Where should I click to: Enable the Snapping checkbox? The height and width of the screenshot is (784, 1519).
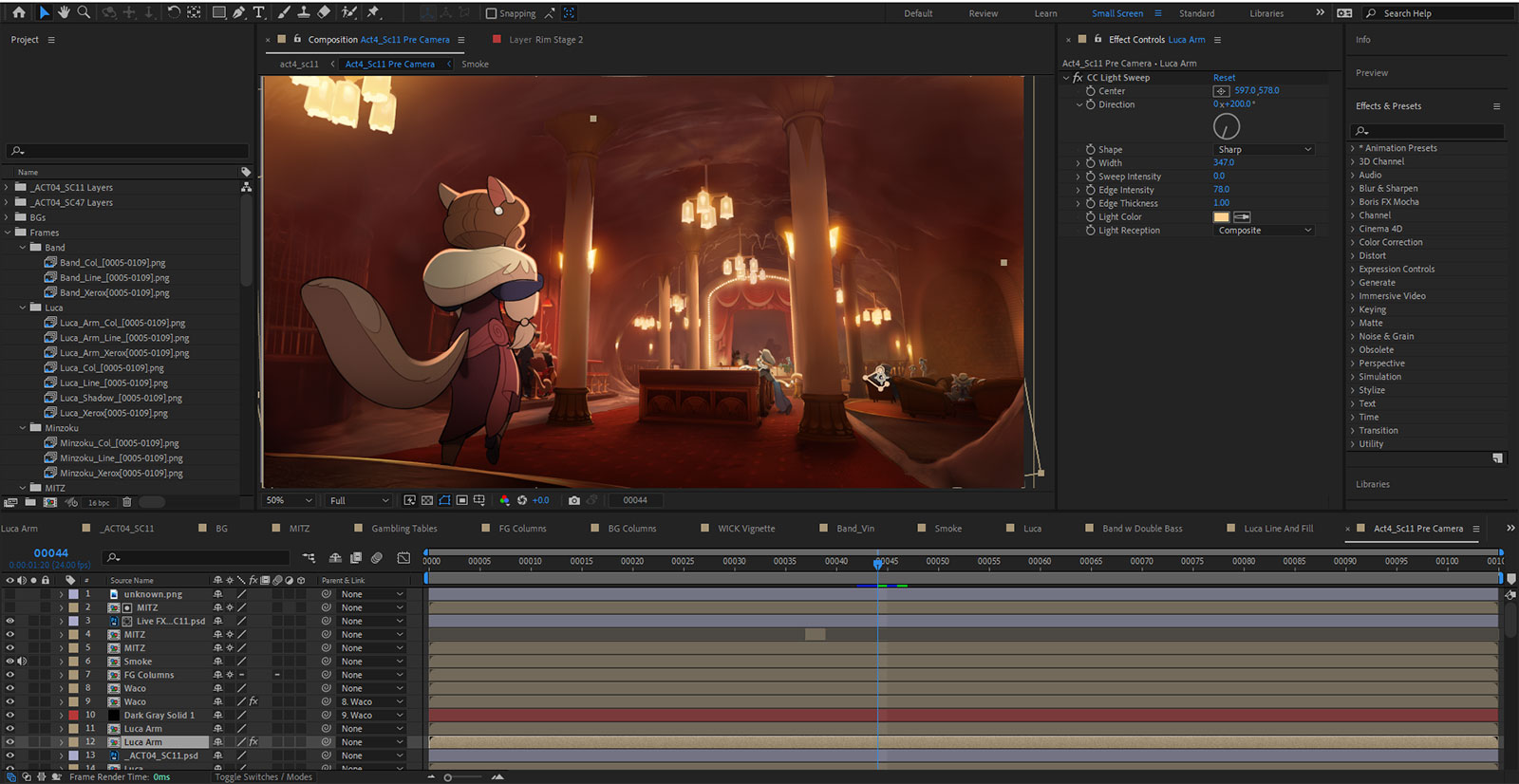[491, 13]
